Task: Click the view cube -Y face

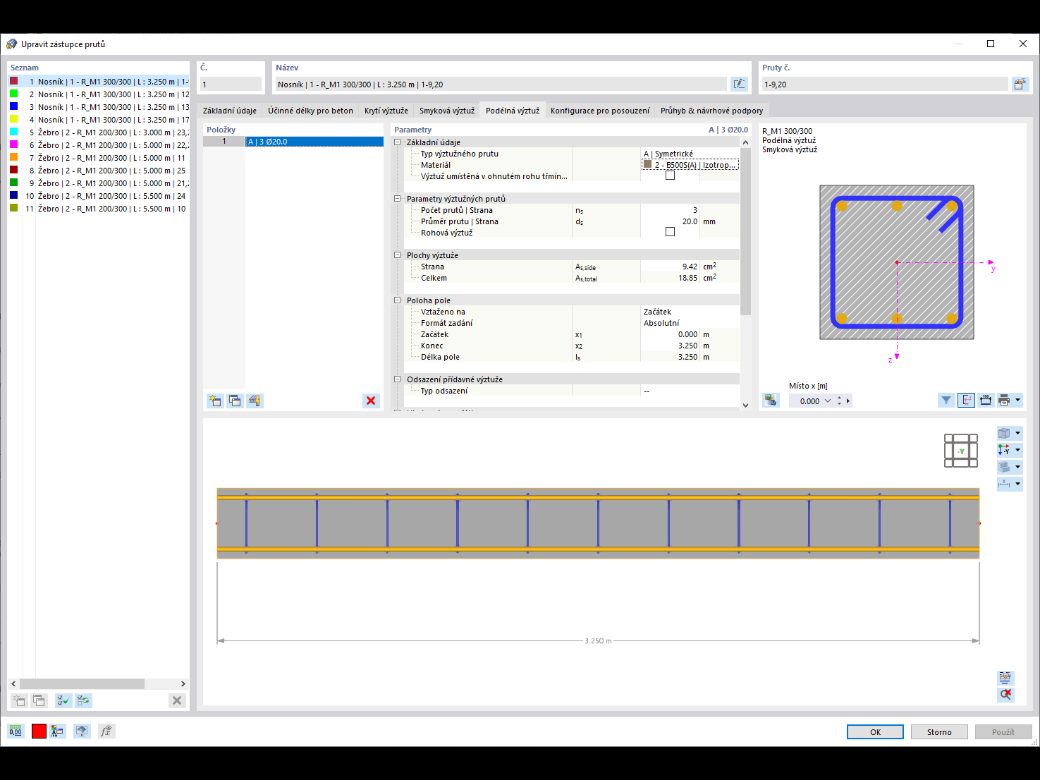Action: point(961,451)
